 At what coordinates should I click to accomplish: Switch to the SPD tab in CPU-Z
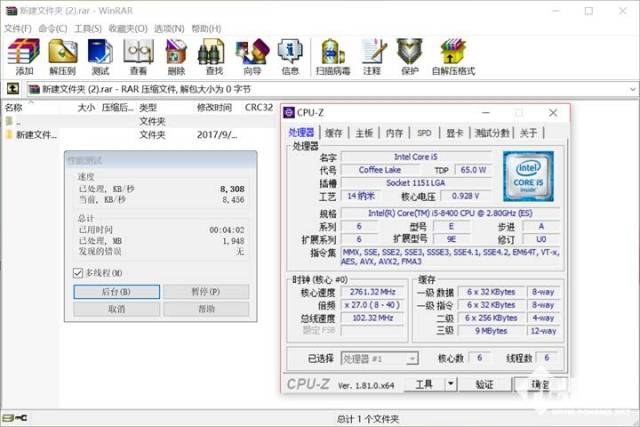point(424,133)
